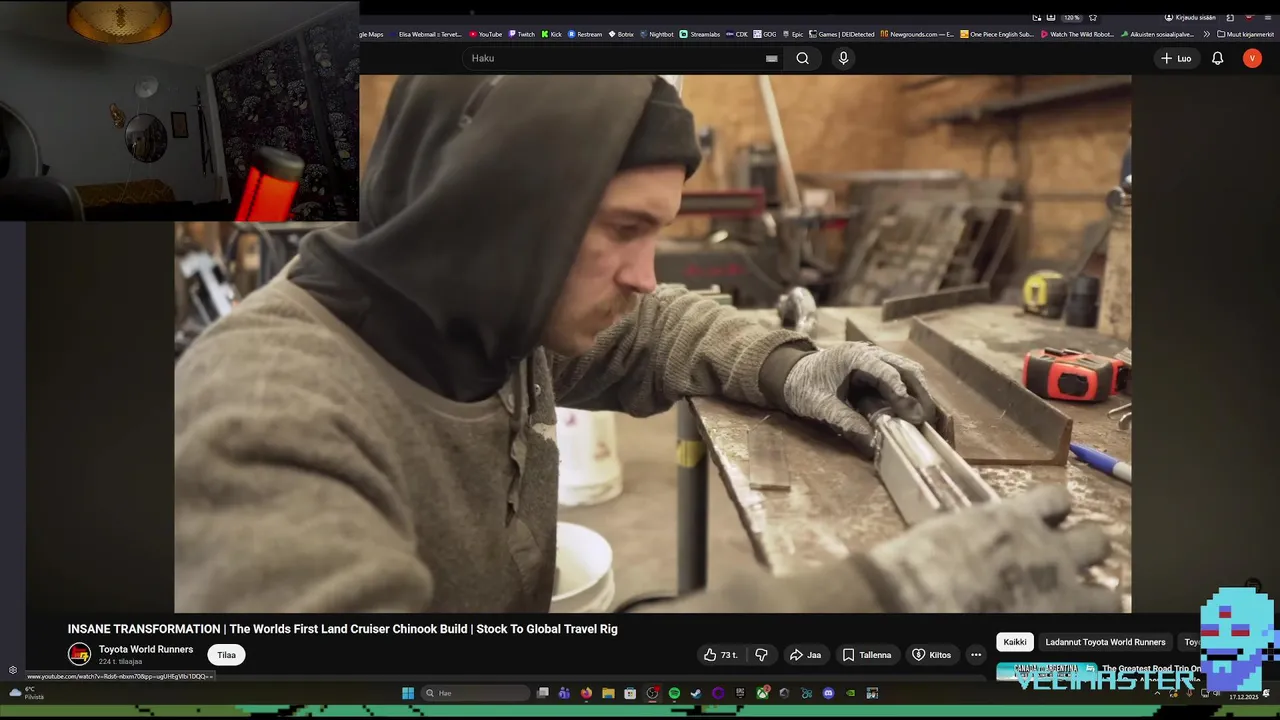
Task: Open NVIDIA app from taskbar
Action: [850, 693]
